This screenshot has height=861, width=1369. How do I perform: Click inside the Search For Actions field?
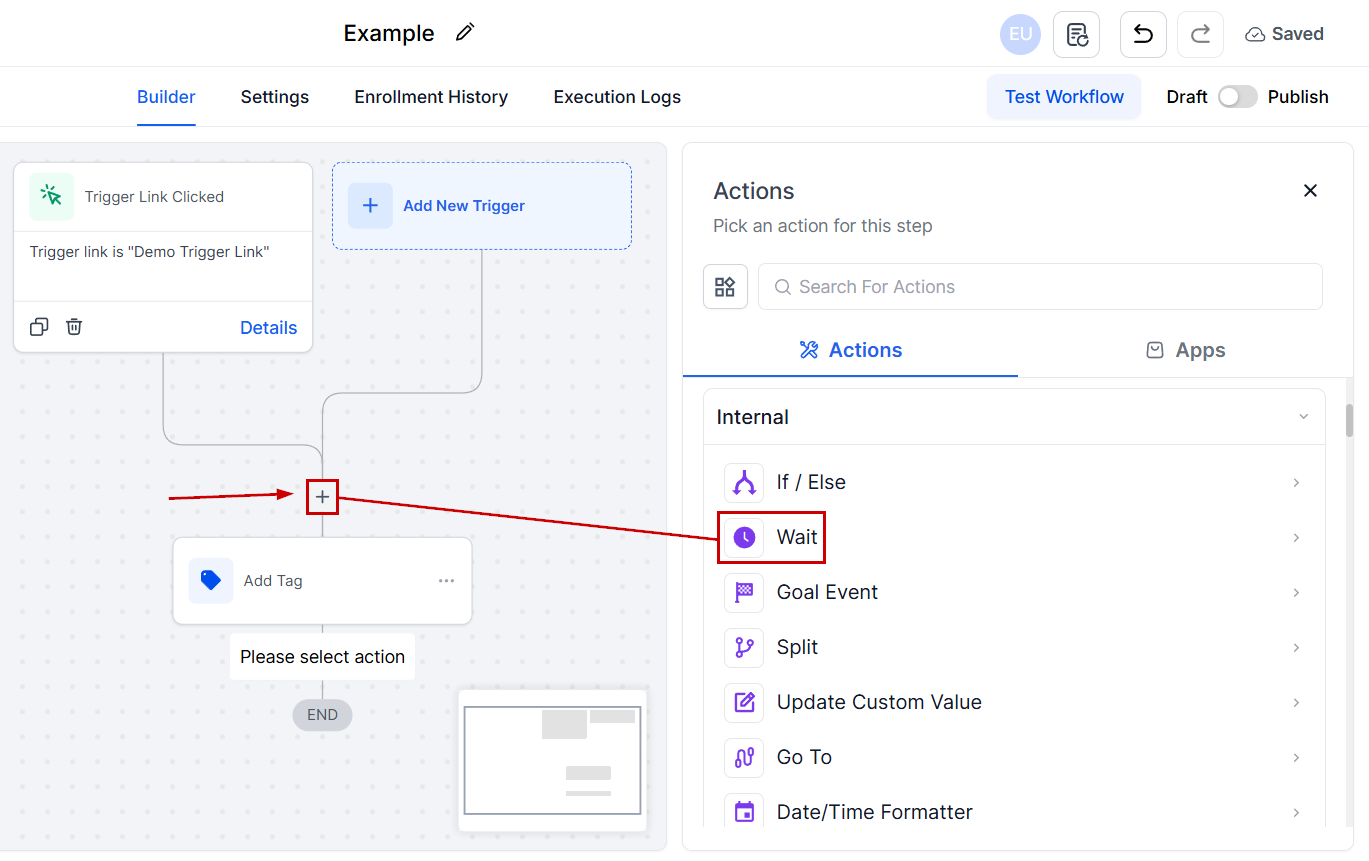[1040, 286]
